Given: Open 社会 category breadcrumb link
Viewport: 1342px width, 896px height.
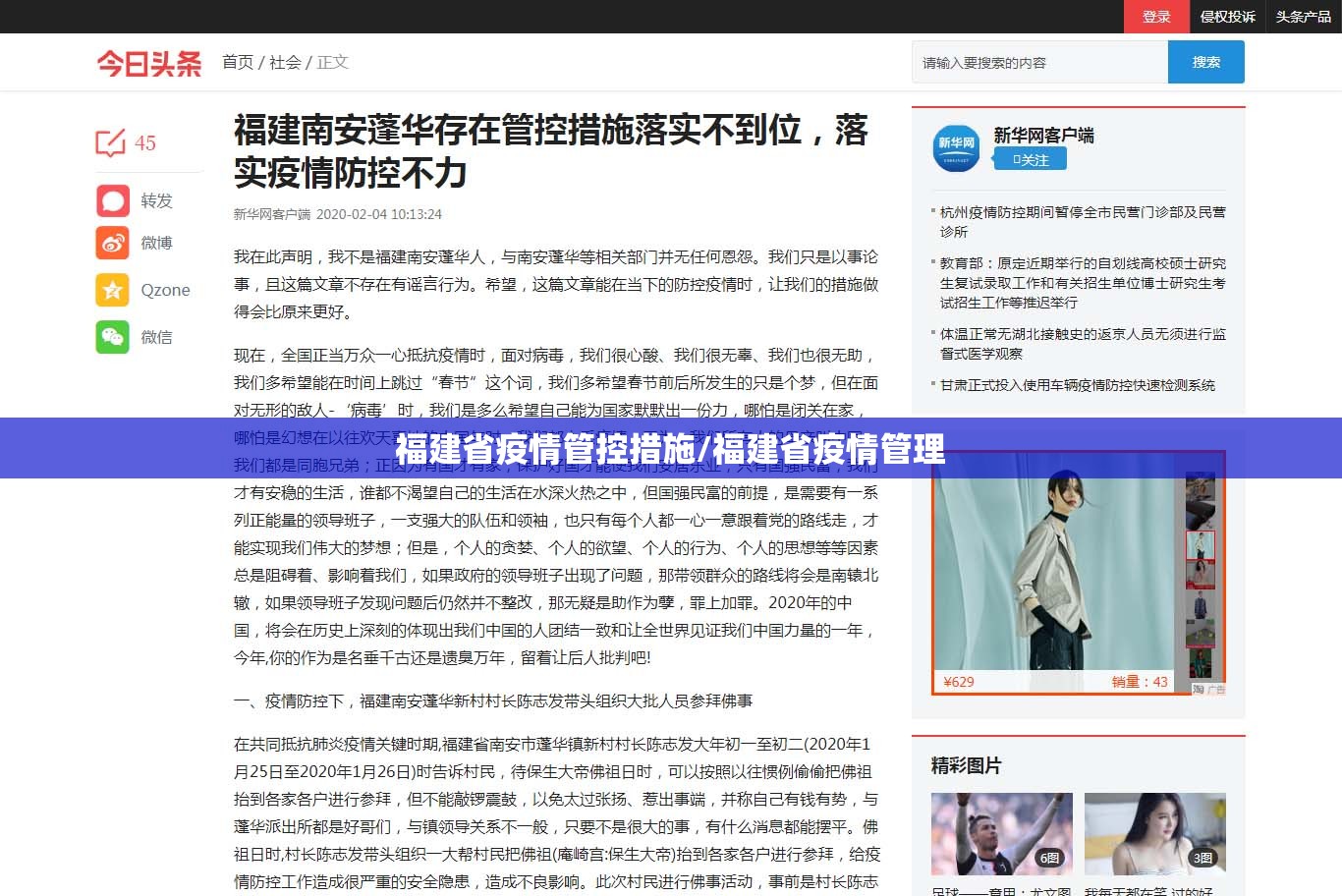Looking at the screenshot, I should 285,62.
